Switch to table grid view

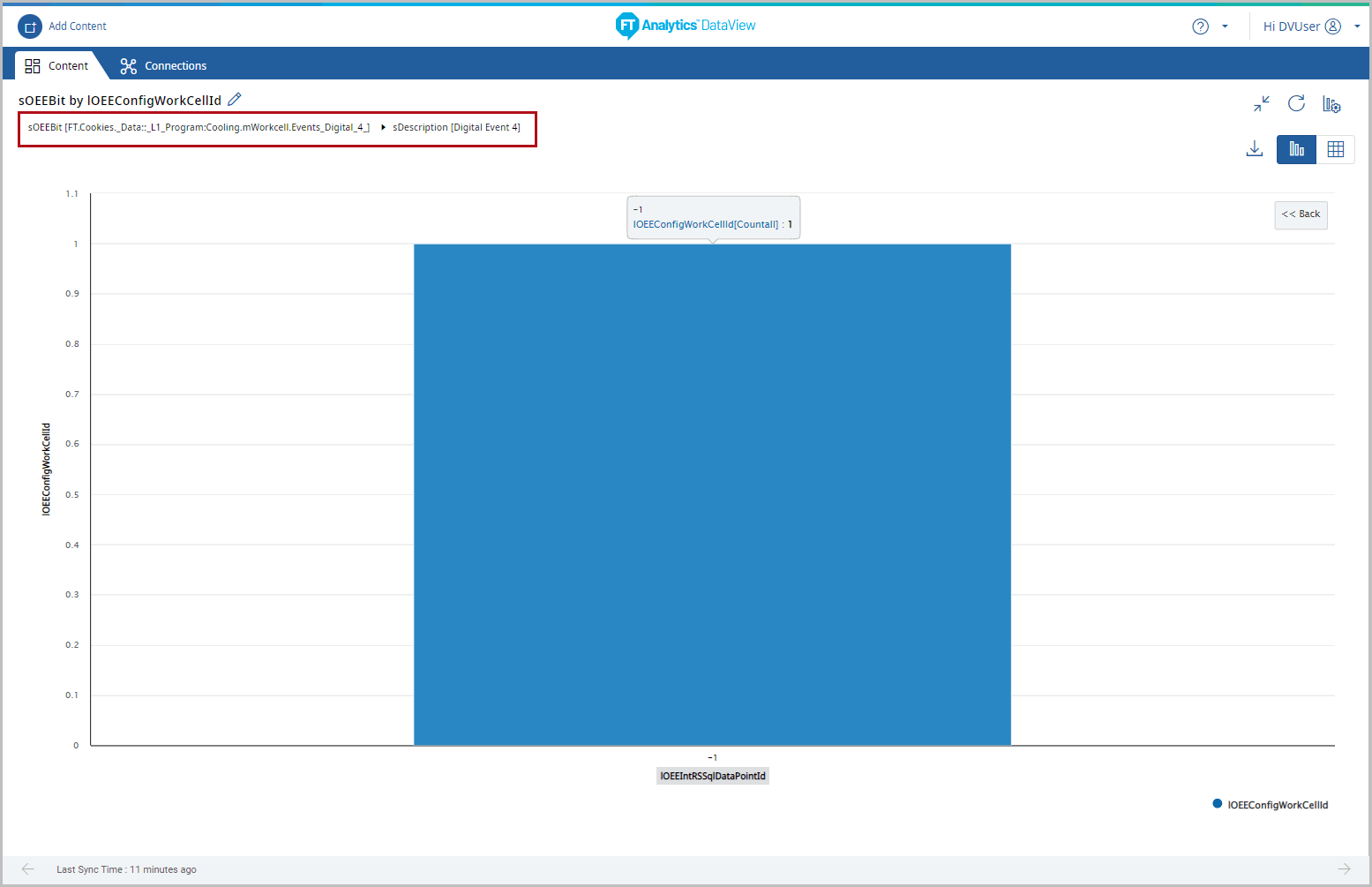(1335, 149)
